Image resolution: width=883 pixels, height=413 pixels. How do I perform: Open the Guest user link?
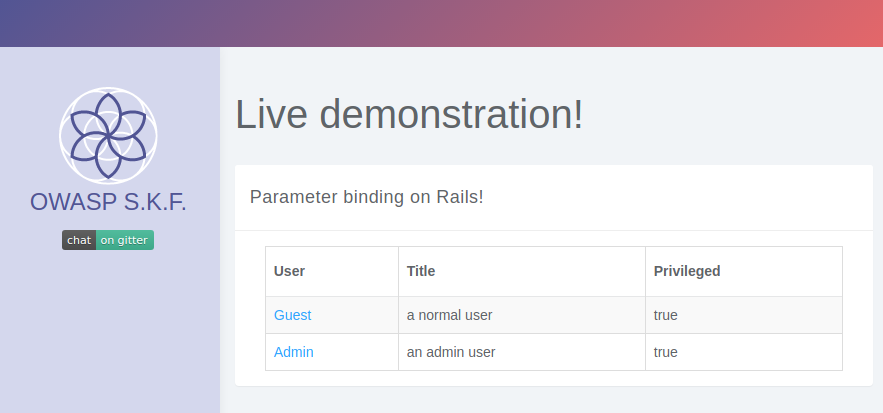pyautogui.click(x=292, y=315)
